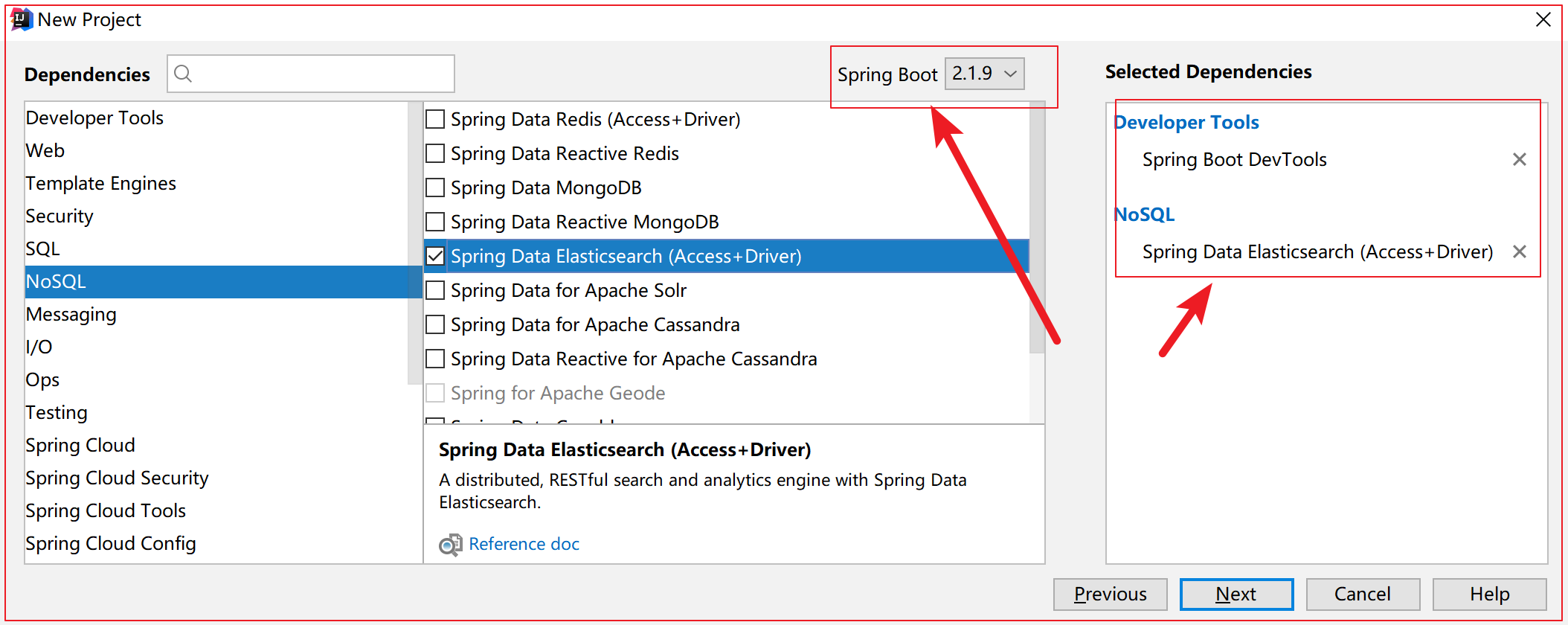1568x625 pixels.
Task: Enable Spring Data MongoDB dependency
Action: pyautogui.click(x=435, y=187)
